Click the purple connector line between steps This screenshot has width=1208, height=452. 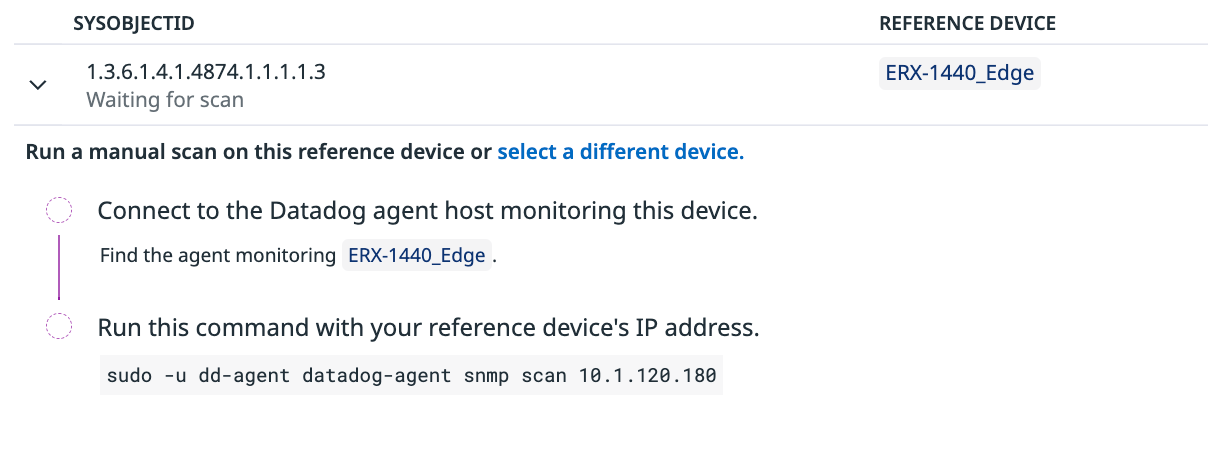(59, 267)
